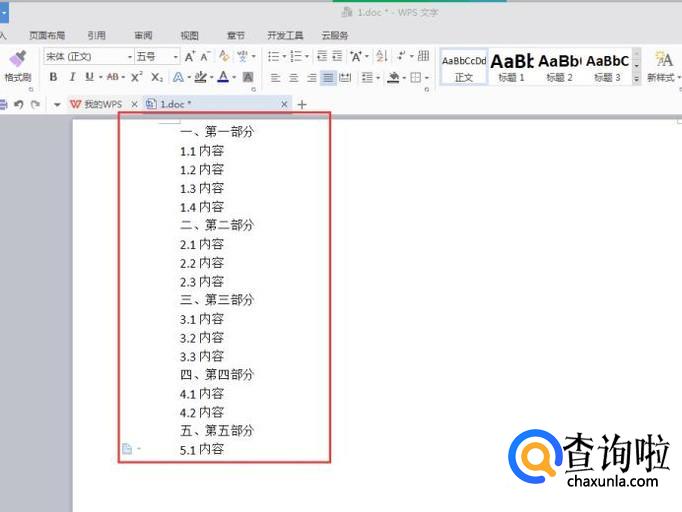Open the 云服务 ribbon tab
Viewport: 682px width, 512px height.
[x=334, y=35]
